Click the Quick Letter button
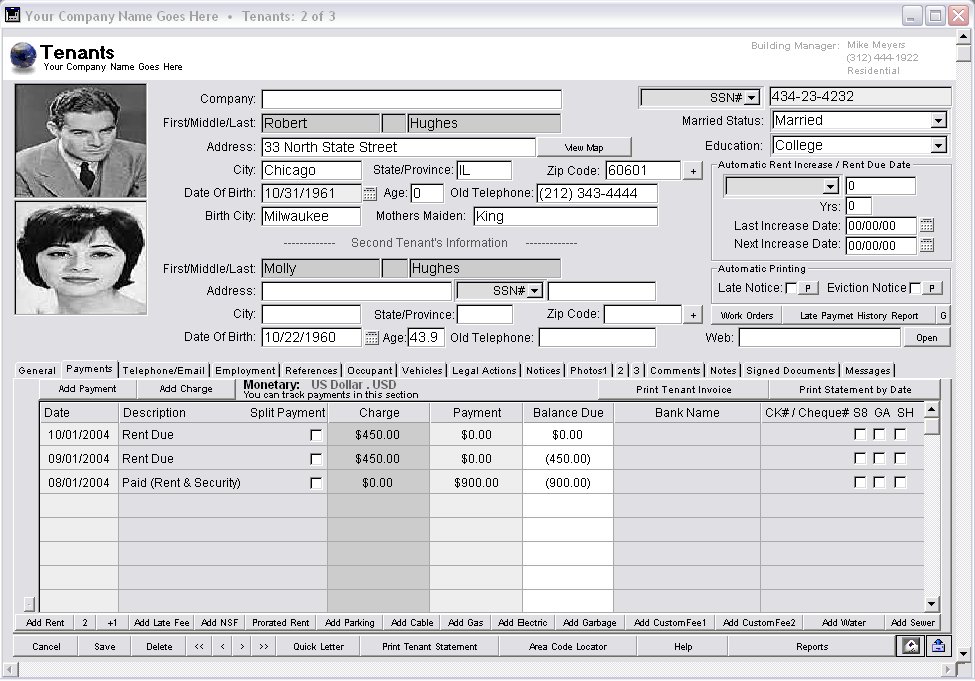This screenshot has width=975, height=681. [x=318, y=647]
